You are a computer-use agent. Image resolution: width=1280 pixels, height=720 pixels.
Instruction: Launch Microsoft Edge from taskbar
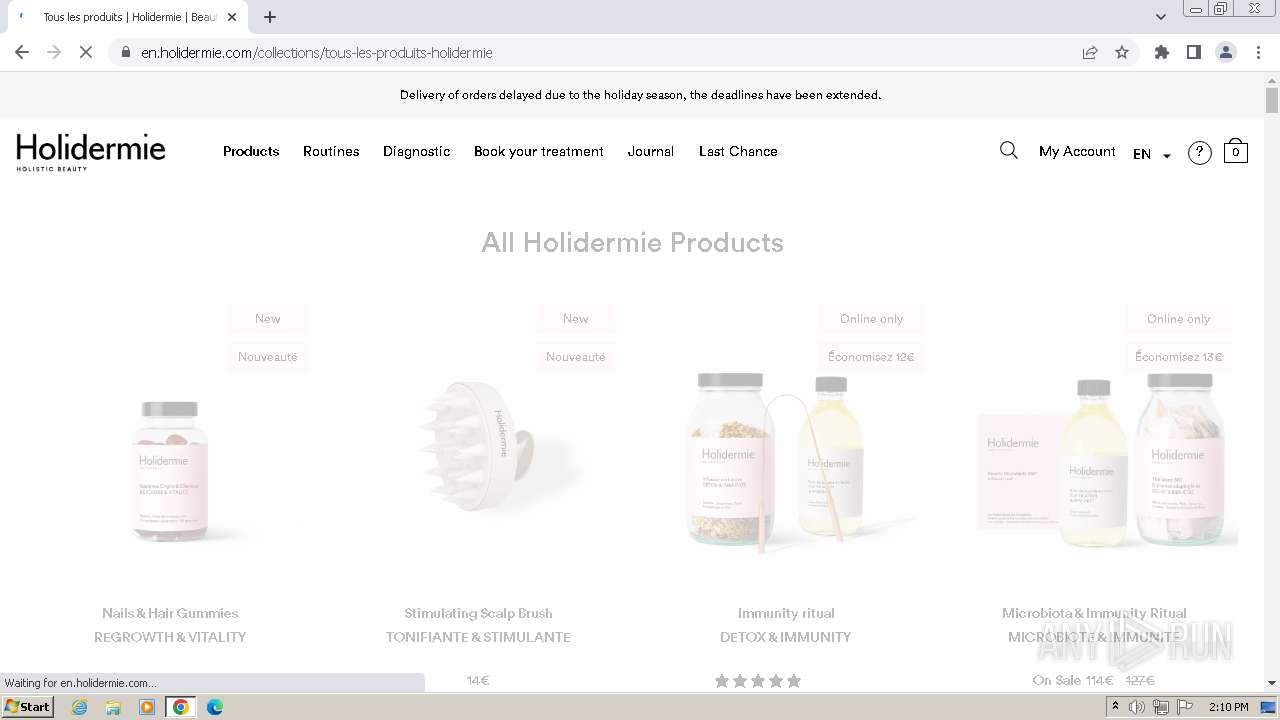(215, 707)
